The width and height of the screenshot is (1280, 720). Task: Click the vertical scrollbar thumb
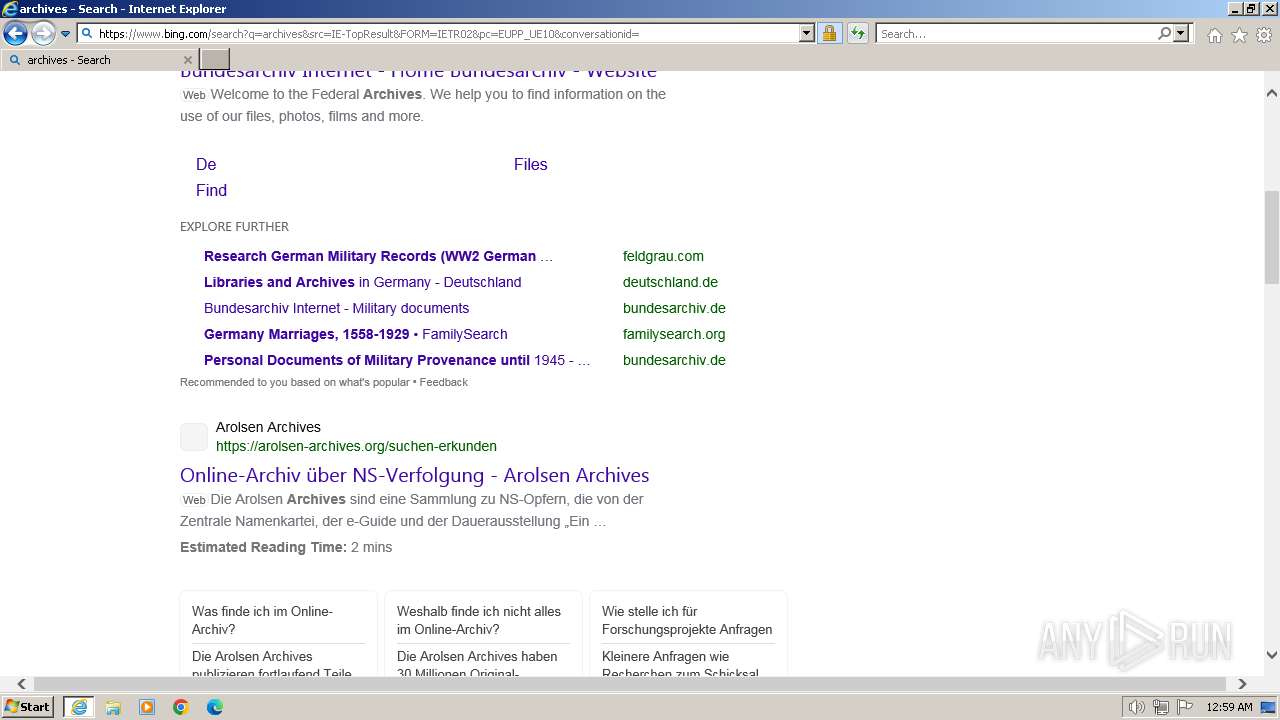pos(1272,237)
